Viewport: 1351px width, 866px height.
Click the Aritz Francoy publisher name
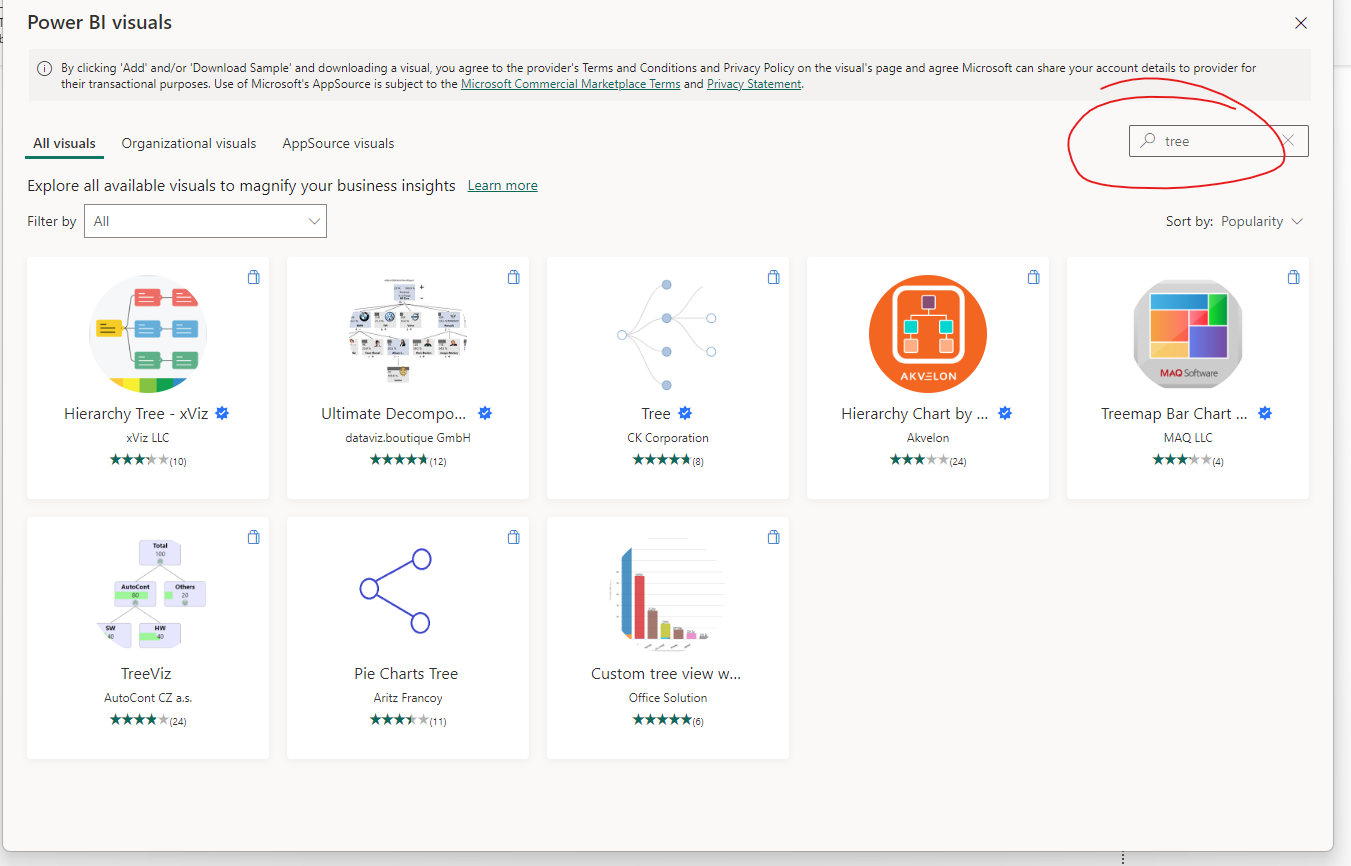point(408,698)
